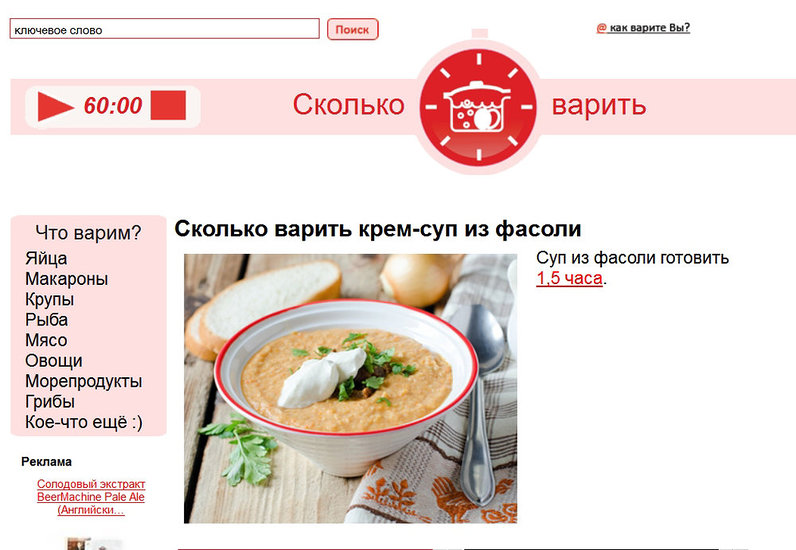The height and width of the screenshot is (550, 796).
Task: Open the BeerMachine Pale Ale ad link
Action: point(91,497)
